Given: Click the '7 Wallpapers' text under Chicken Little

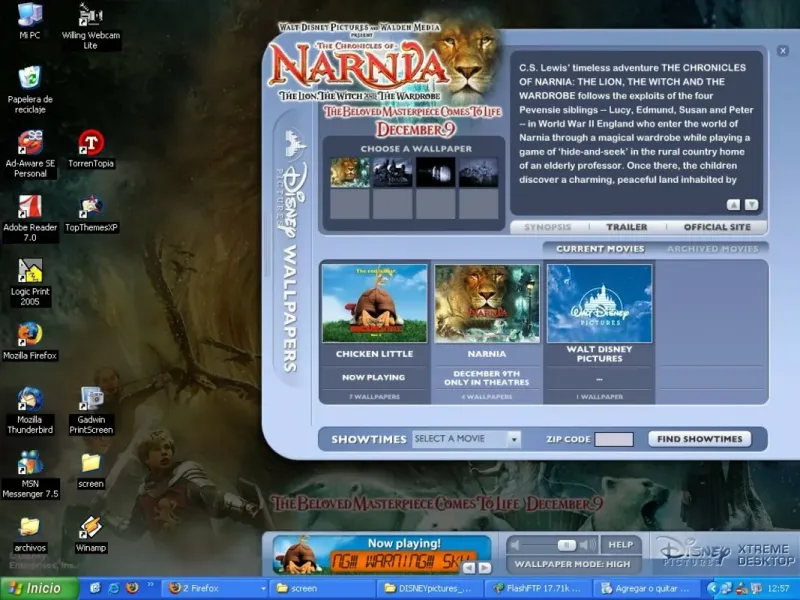Looking at the screenshot, I should pyautogui.click(x=374, y=396).
